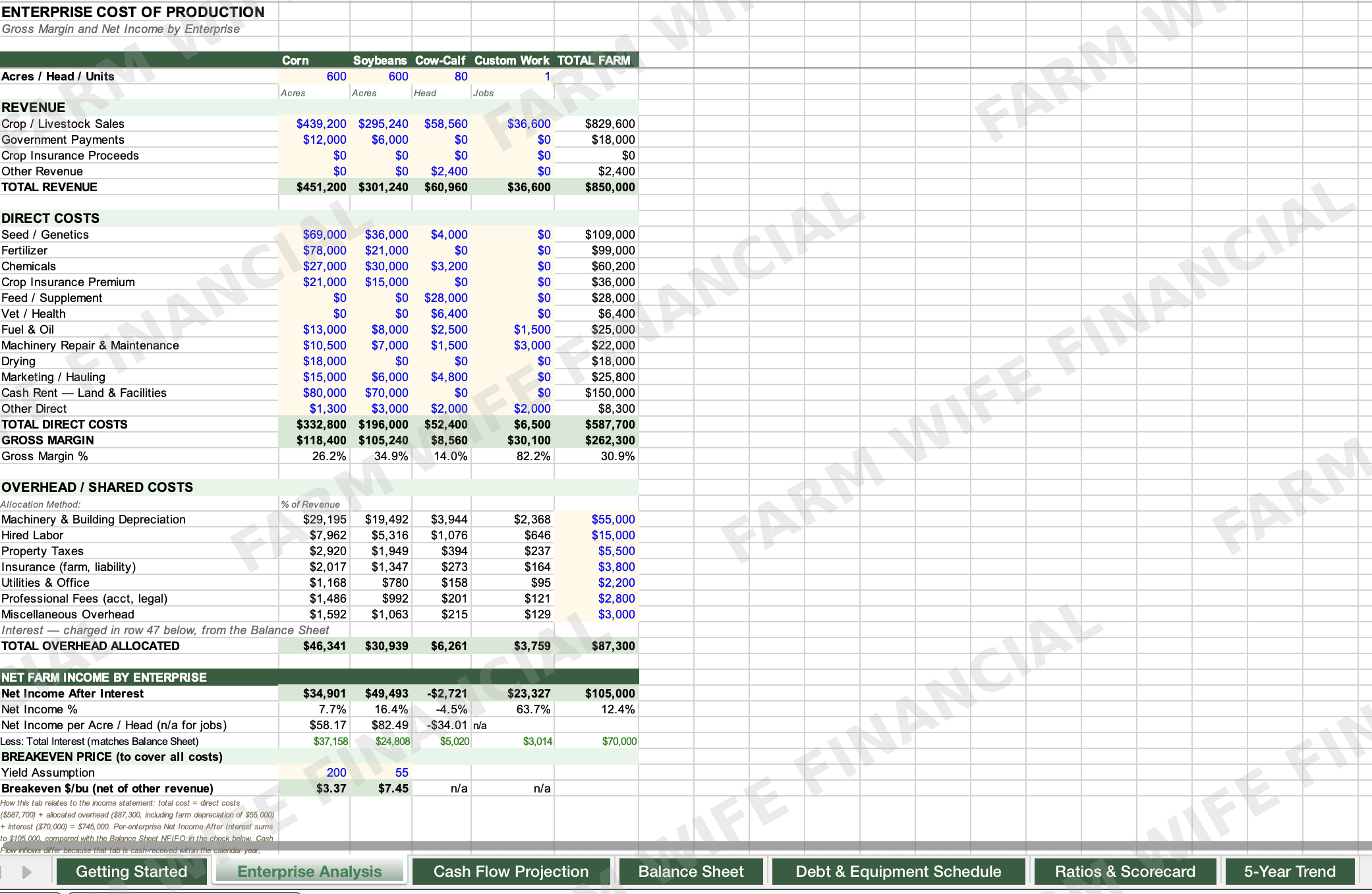
Task: Click Total Farm revenue cell $850,000
Action: [597, 187]
